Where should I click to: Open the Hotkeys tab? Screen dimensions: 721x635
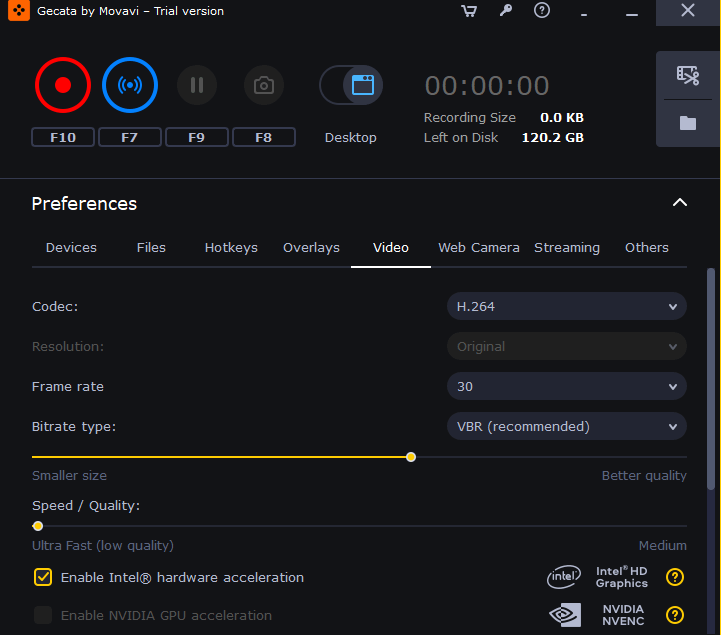231,248
